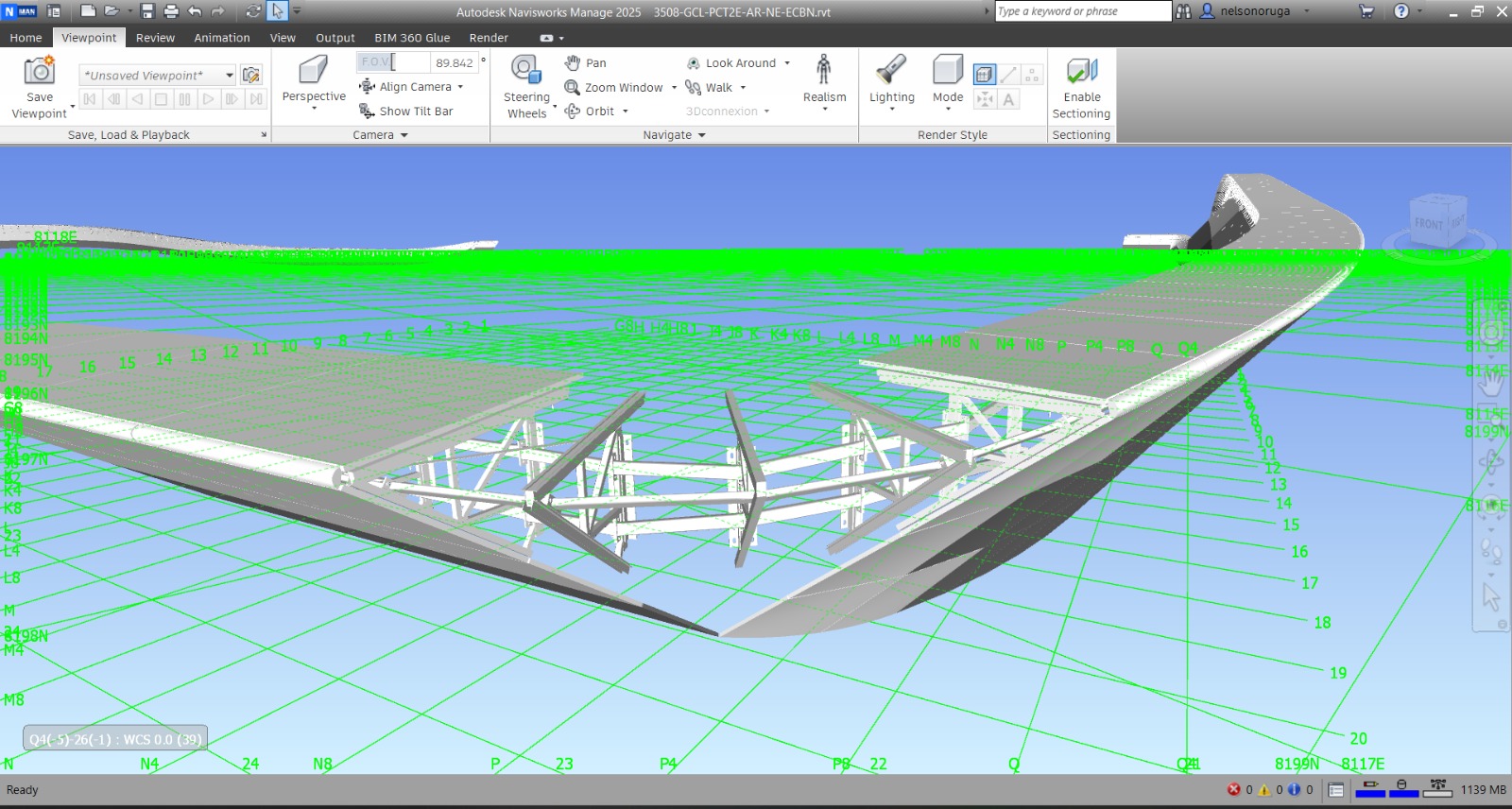Switch to the Review tab
This screenshot has width=1512, height=809.
(155, 38)
